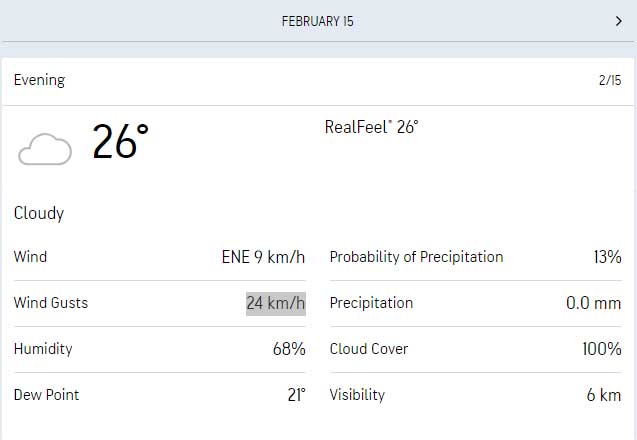This screenshot has height=440, width=637.
Task: Go to next day using the right chevron
Action: point(619,20)
